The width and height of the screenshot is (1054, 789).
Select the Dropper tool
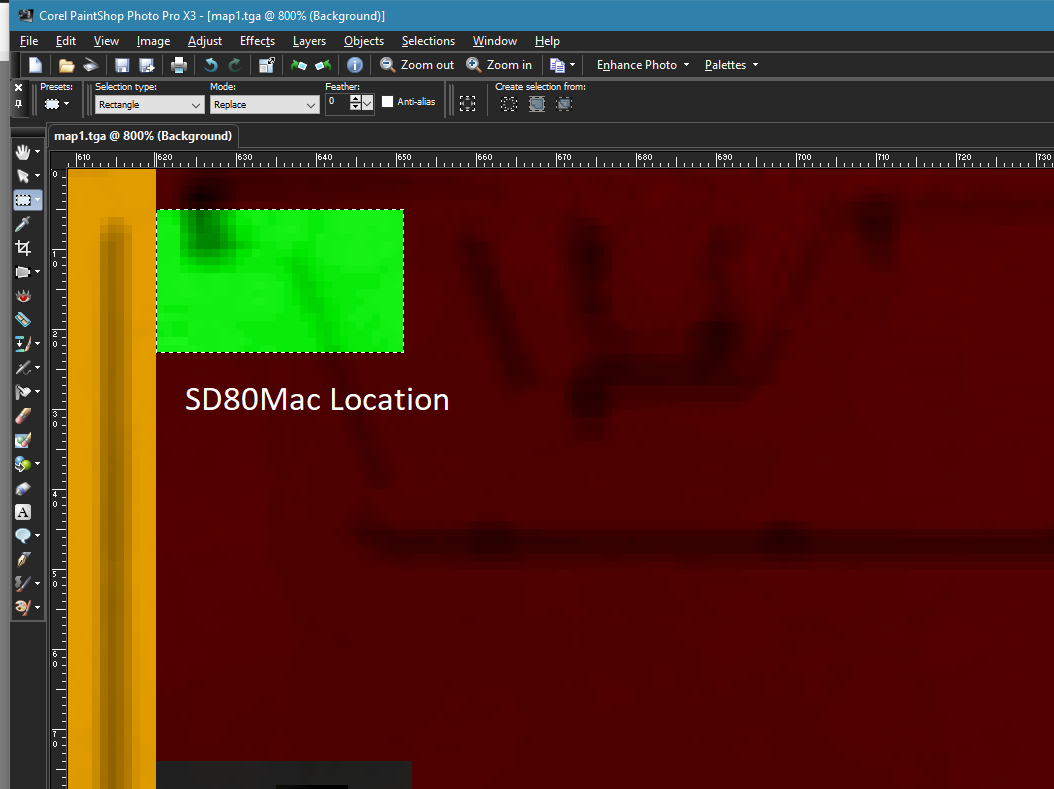tap(23, 224)
